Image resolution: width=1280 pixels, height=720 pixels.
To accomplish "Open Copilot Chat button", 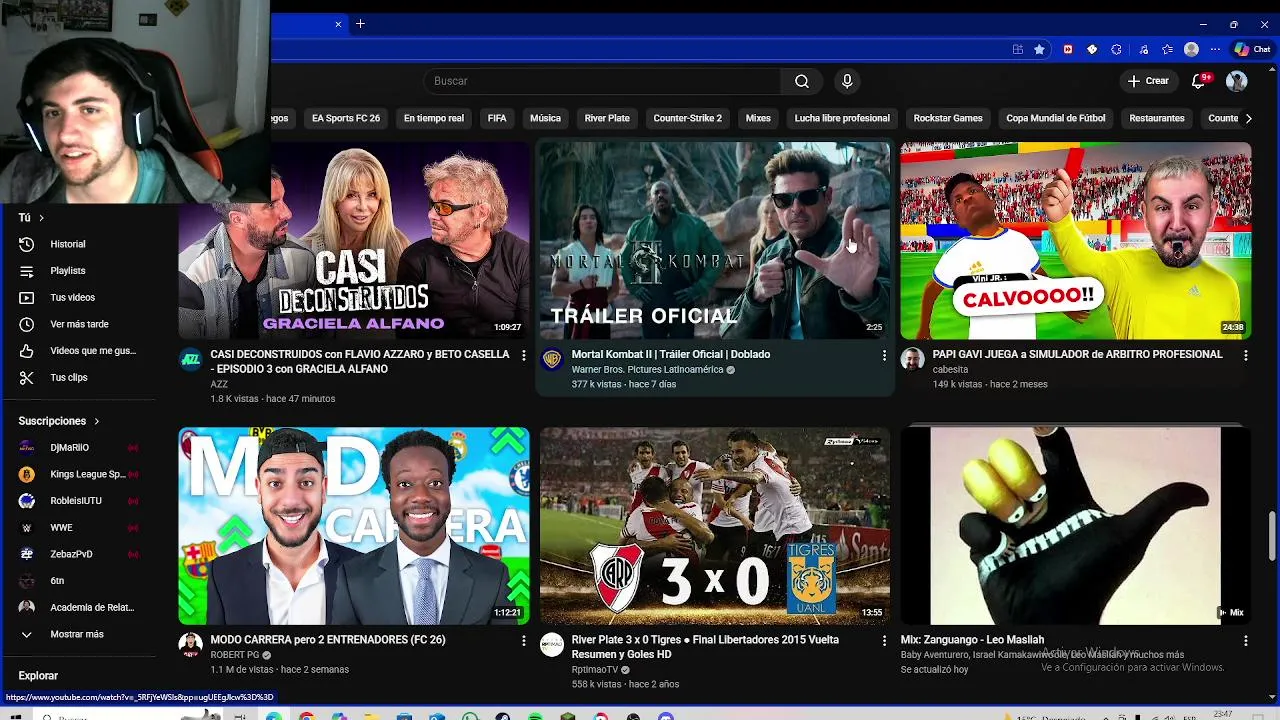I will 1254,49.
